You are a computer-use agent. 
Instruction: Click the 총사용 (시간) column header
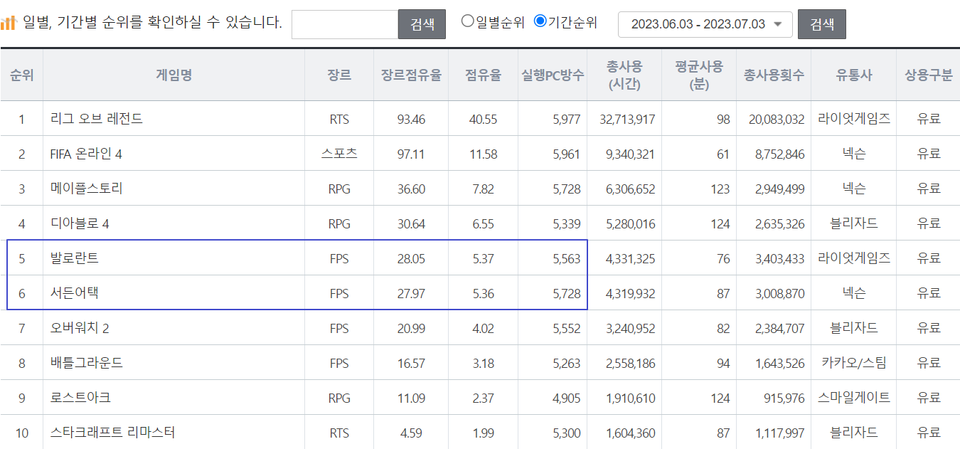[x=624, y=75]
